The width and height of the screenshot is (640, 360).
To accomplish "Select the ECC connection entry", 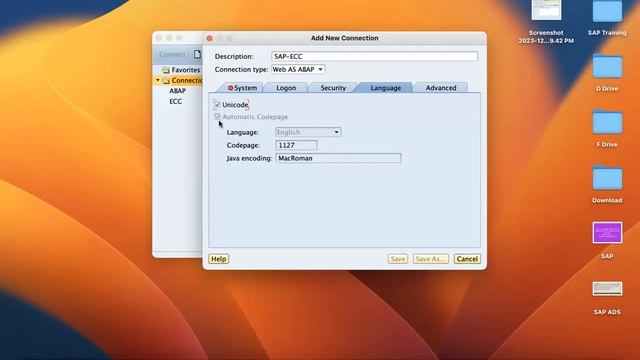I will pos(176,101).
